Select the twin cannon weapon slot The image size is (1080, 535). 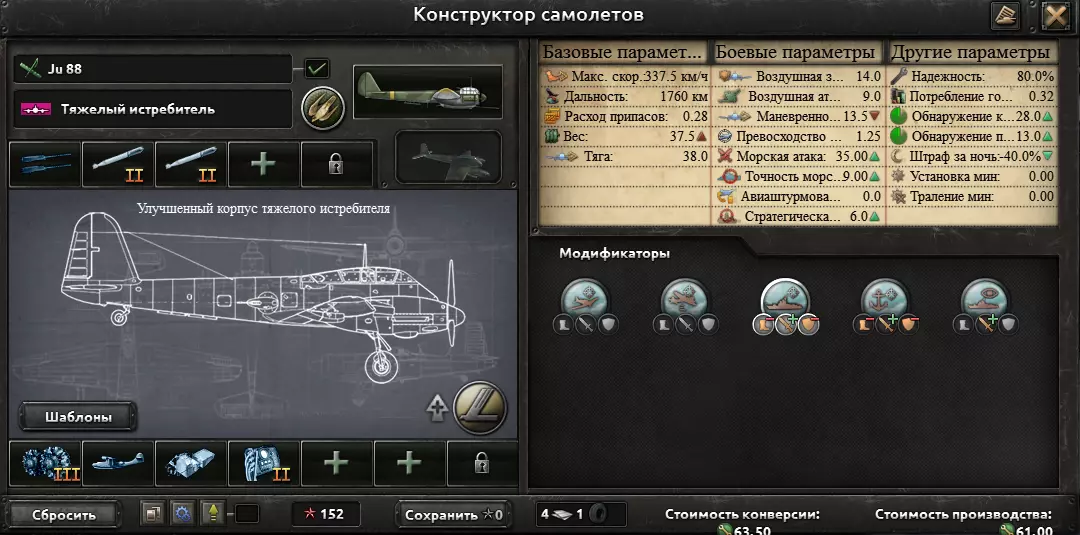45,164
